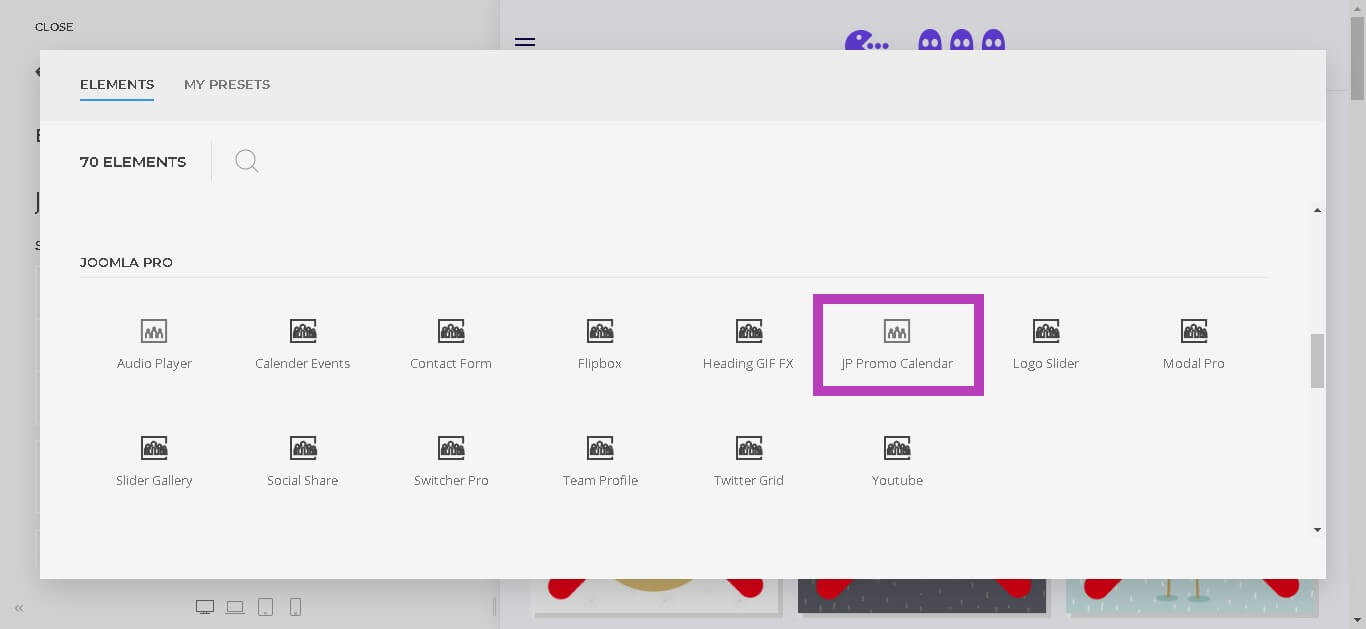Insert the Heading GIF FX element icon
This screenshot has height=629, width=1366.
749,331
